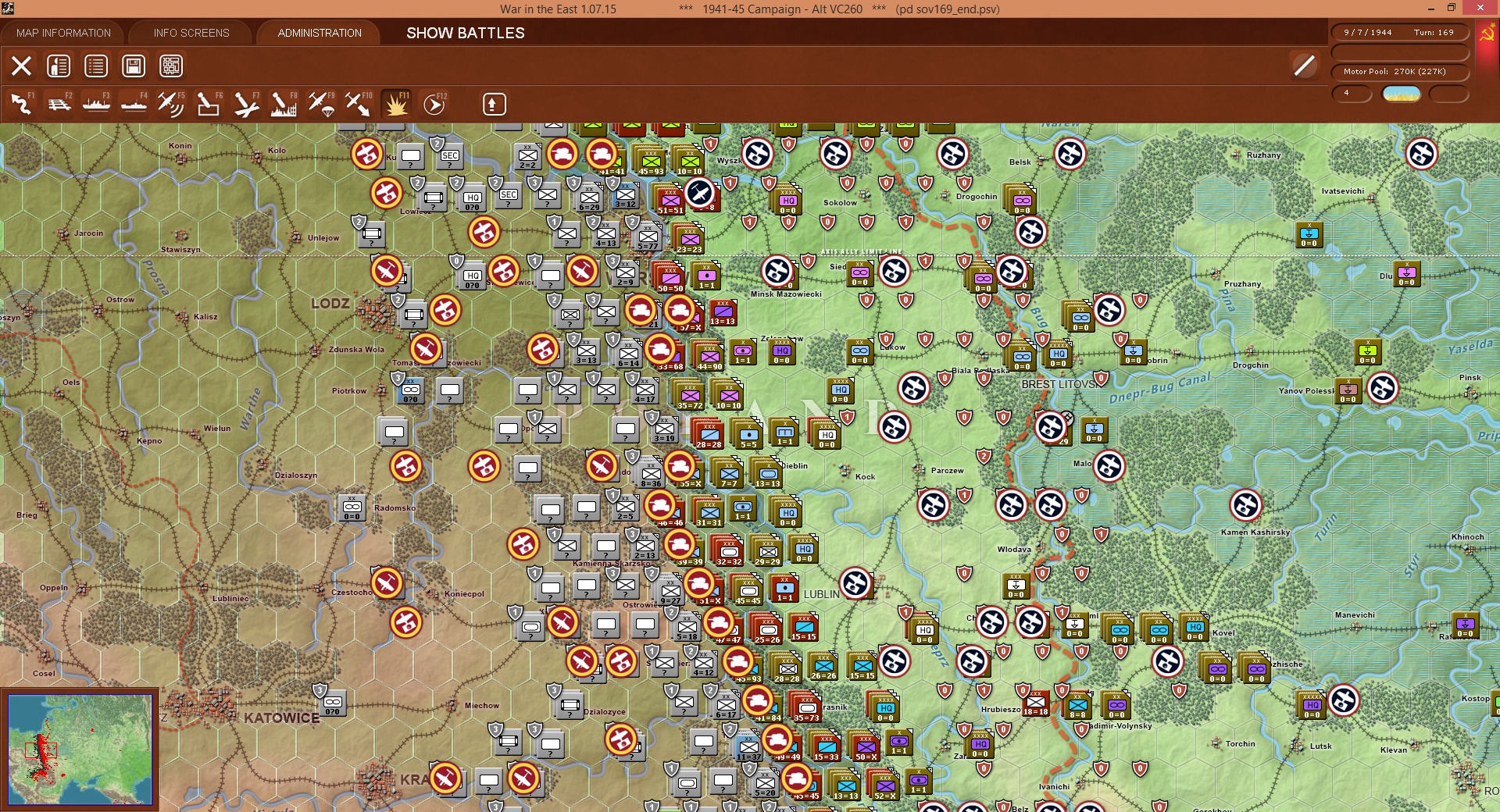The width and height of the screenshot is (1500, 812).
Task: Select the unit counter labeled 31=31
Action: pos(709,512)
